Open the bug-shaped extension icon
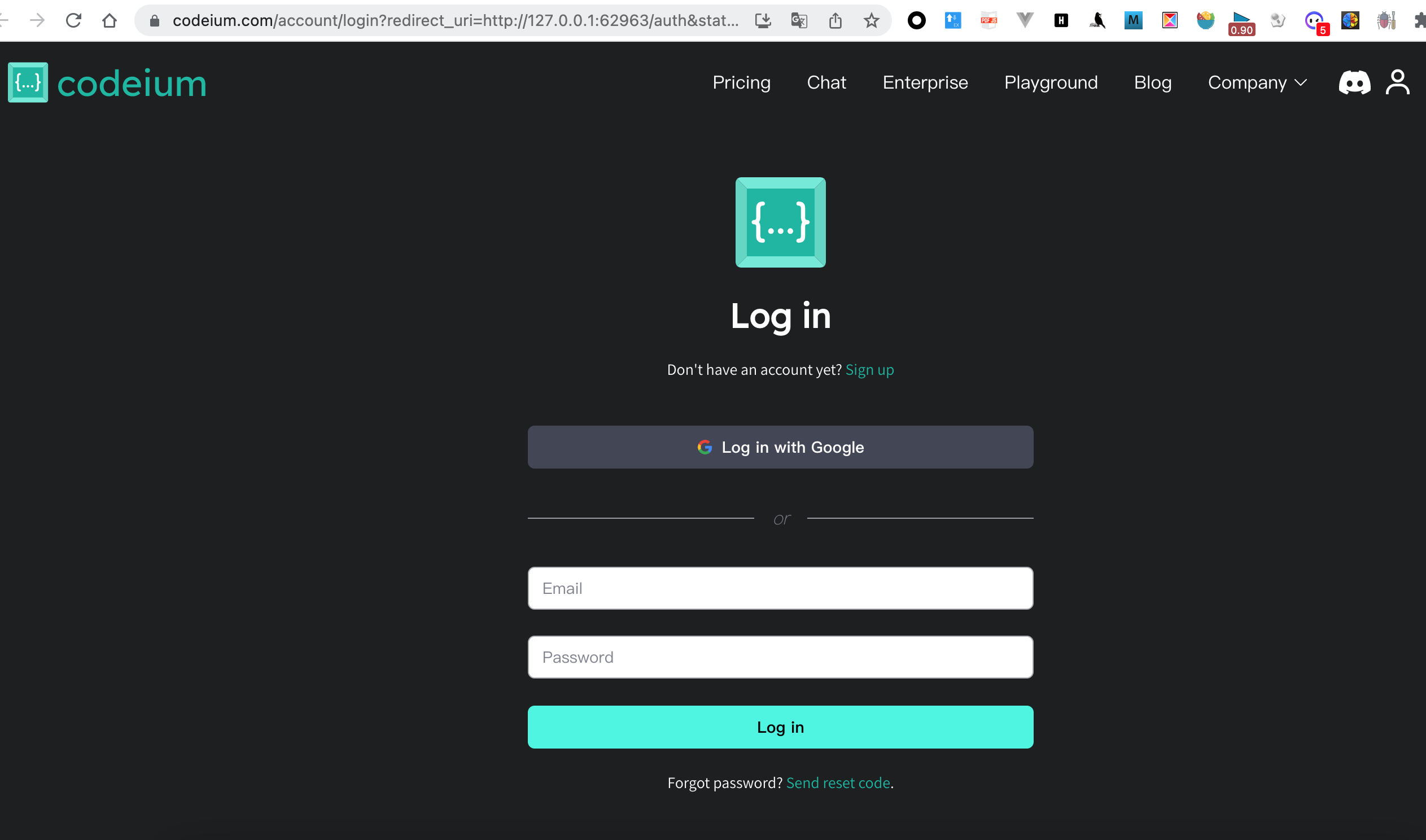The width and height of the screenshot is (1426, 840). (x=1386, y=21)
